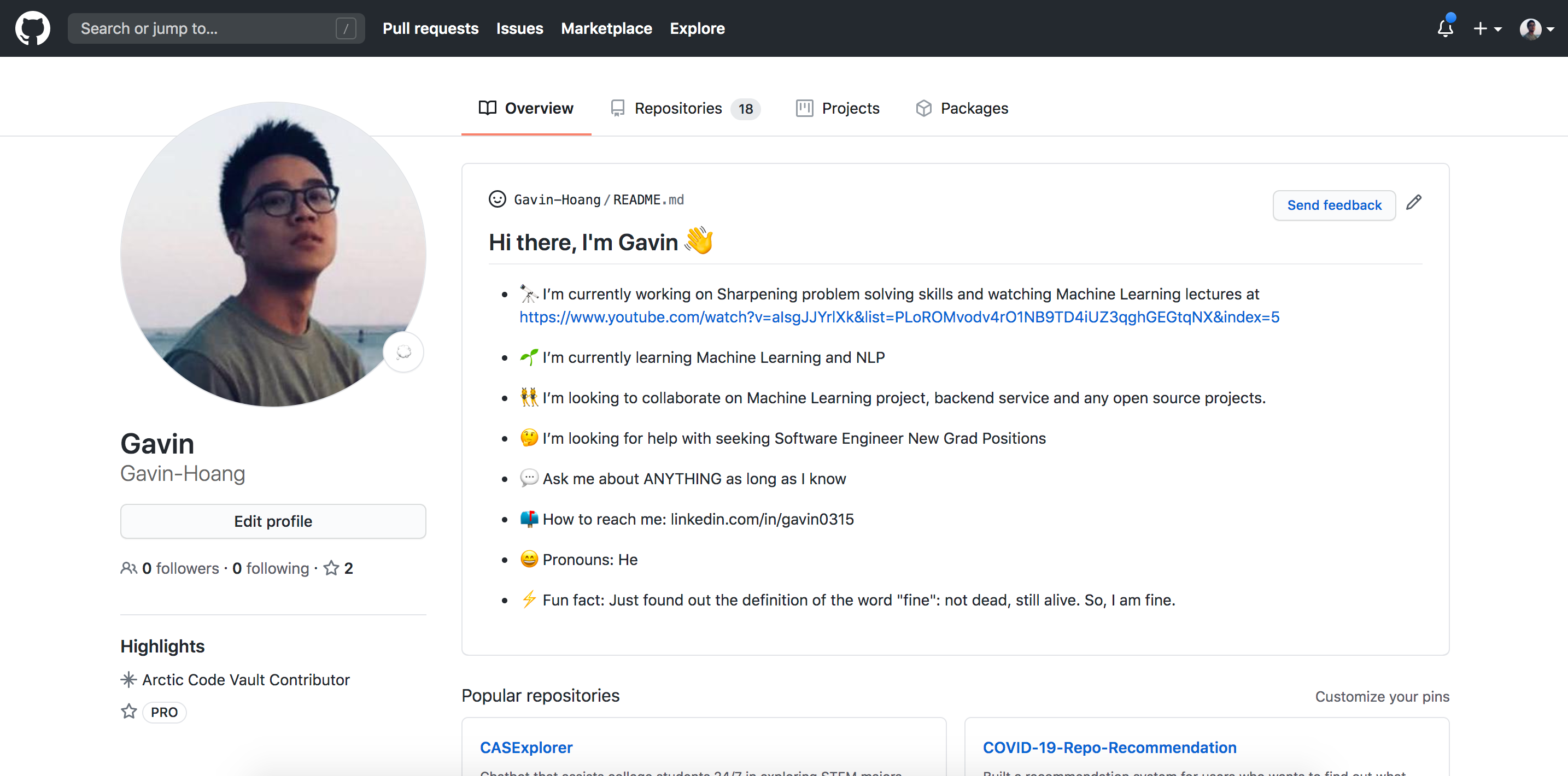The height and width of the screenshot is (776, 1568).
Task: Switch to the Repositories tab
Action: 685,108
